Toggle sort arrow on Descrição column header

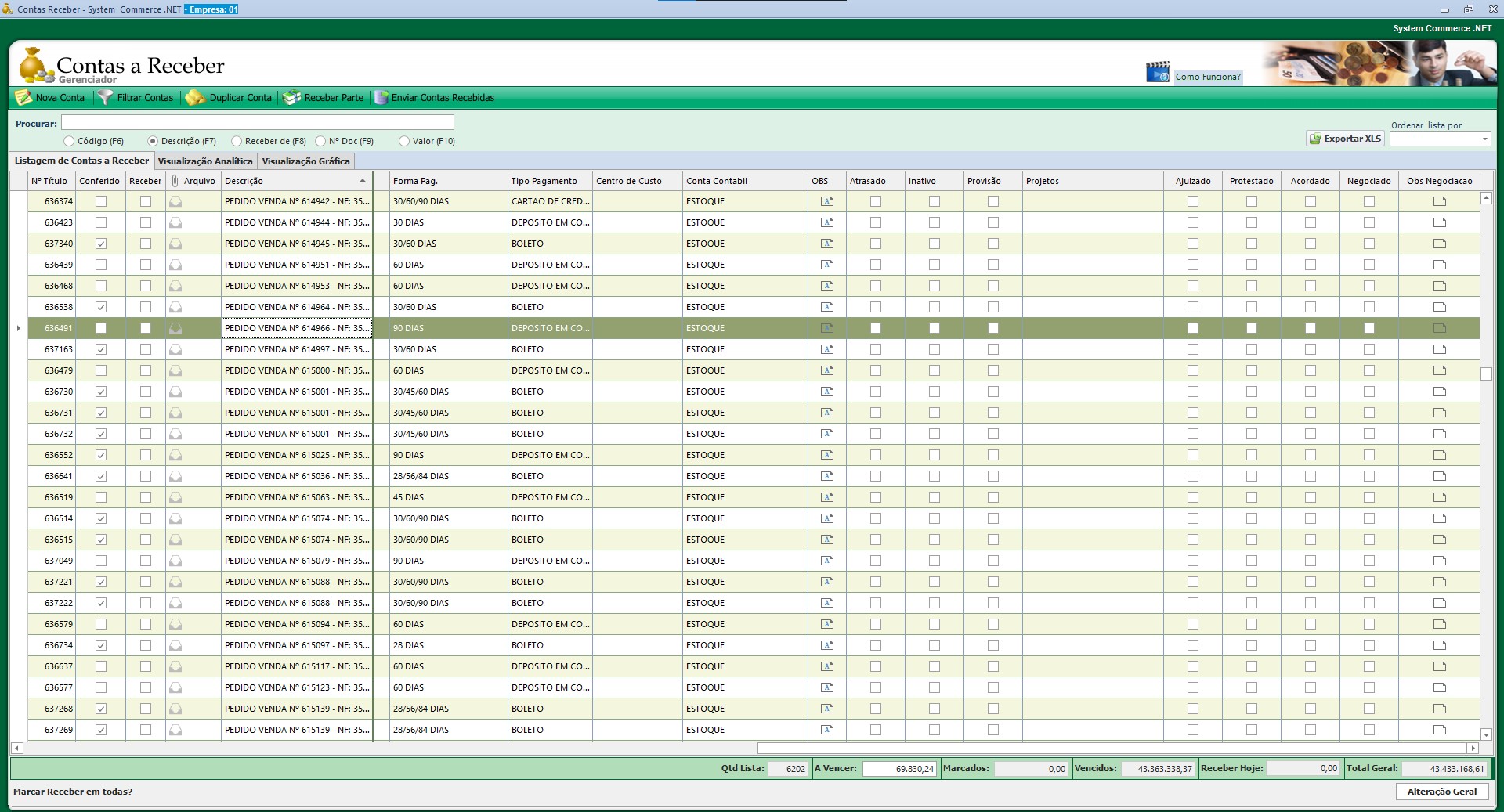coord(363,181)
